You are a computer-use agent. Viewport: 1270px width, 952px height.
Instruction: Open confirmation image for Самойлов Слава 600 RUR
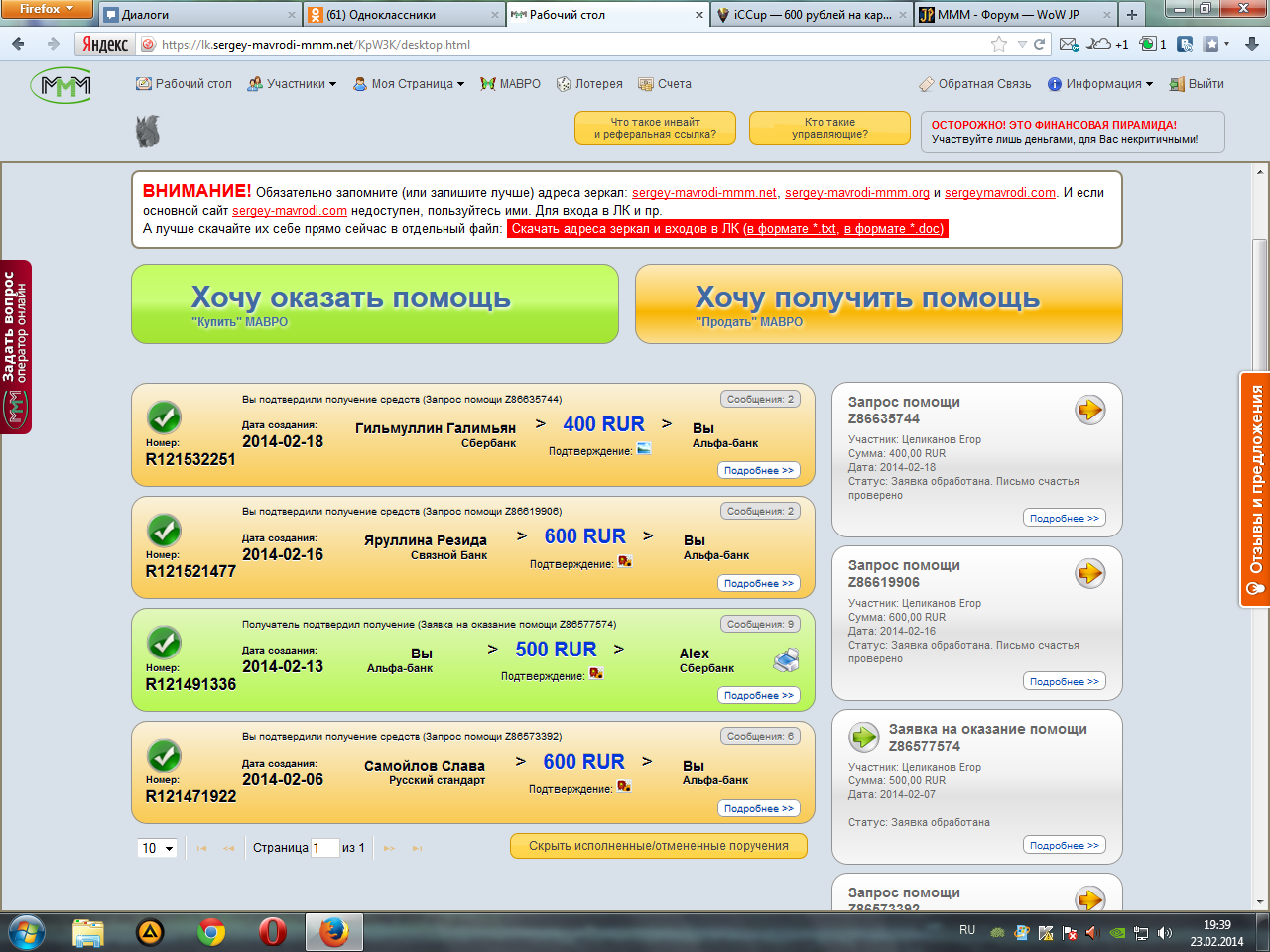pyautogui.click(x=624, y=786)
